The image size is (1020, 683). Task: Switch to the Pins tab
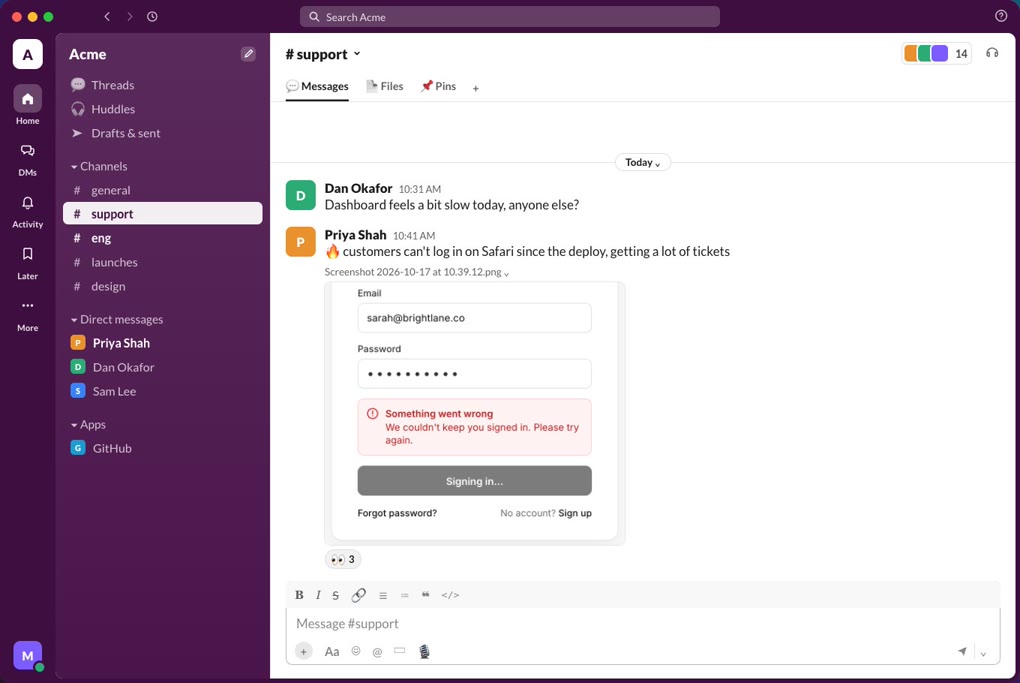click(438, 86)
